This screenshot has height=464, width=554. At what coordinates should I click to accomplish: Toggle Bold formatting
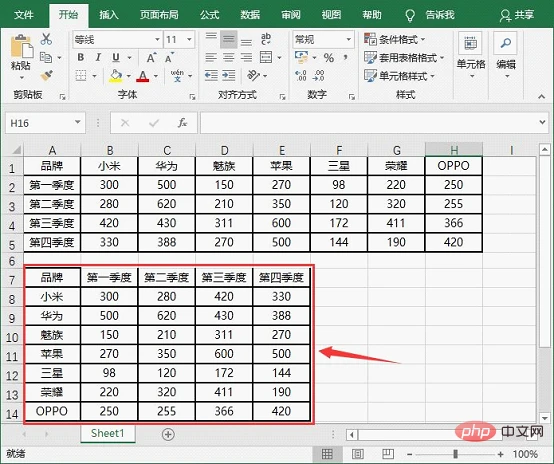(81, 57)
